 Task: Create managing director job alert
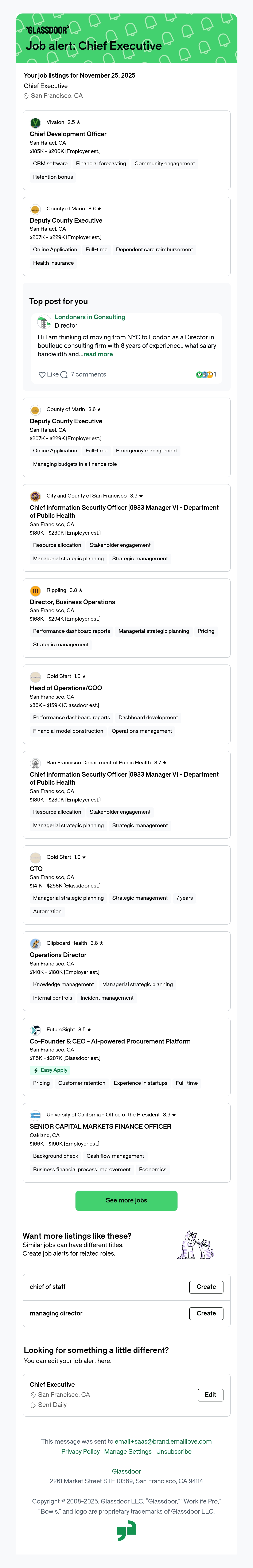point(206,1314)
